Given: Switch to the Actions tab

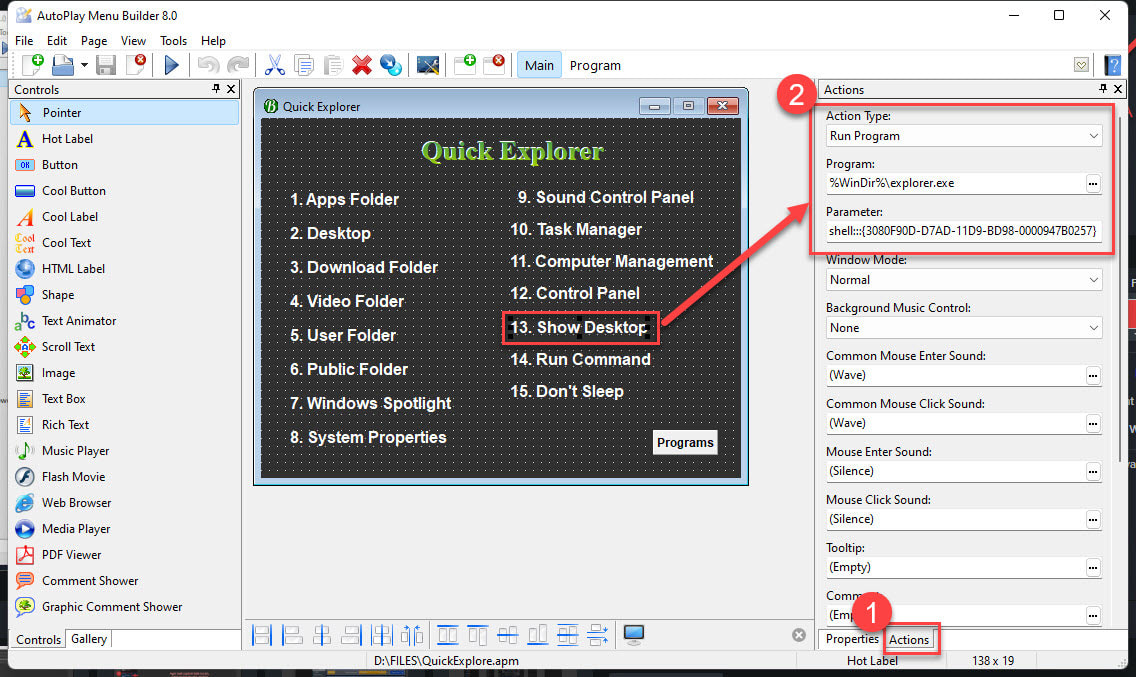Looking at the screenshot, I should pos(909,639).
